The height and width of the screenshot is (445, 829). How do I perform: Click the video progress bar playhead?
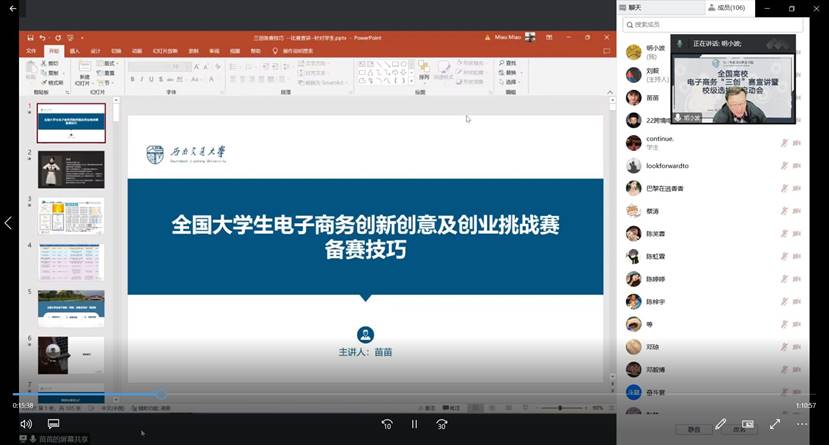tap(161, 394)
